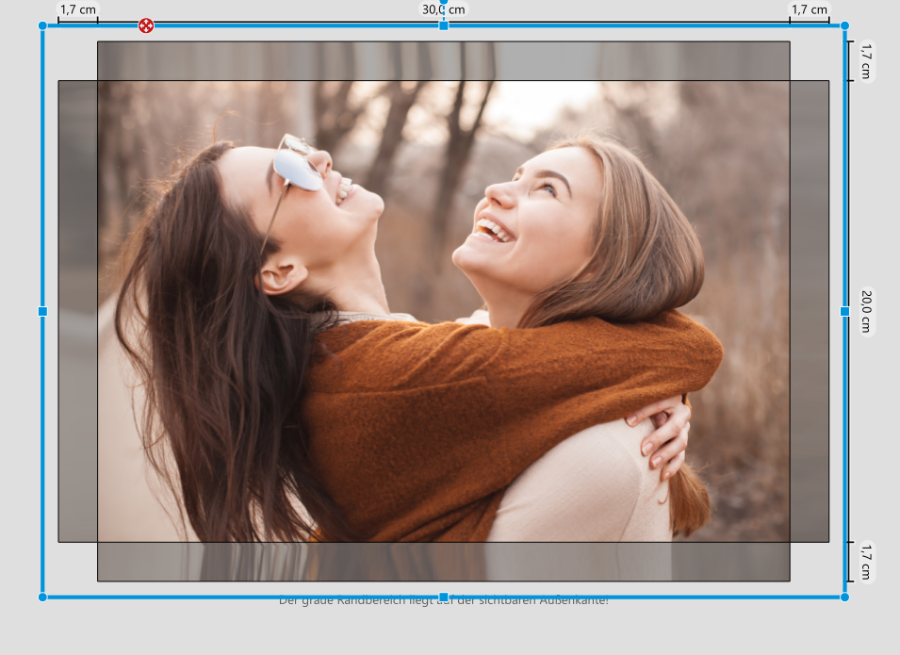Click the bottom-left corner selection handle
This screenshot has height=655, width=900.
point(43,597)
